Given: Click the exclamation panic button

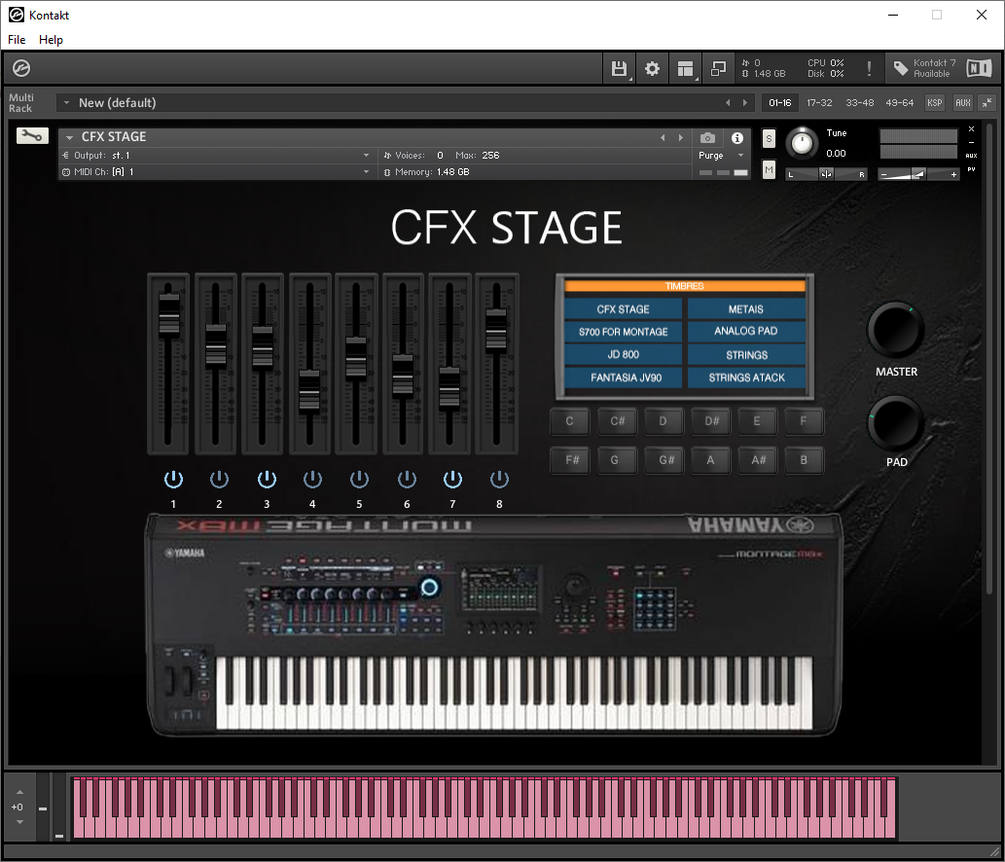Looking at the screenshot, I should 869,69.
